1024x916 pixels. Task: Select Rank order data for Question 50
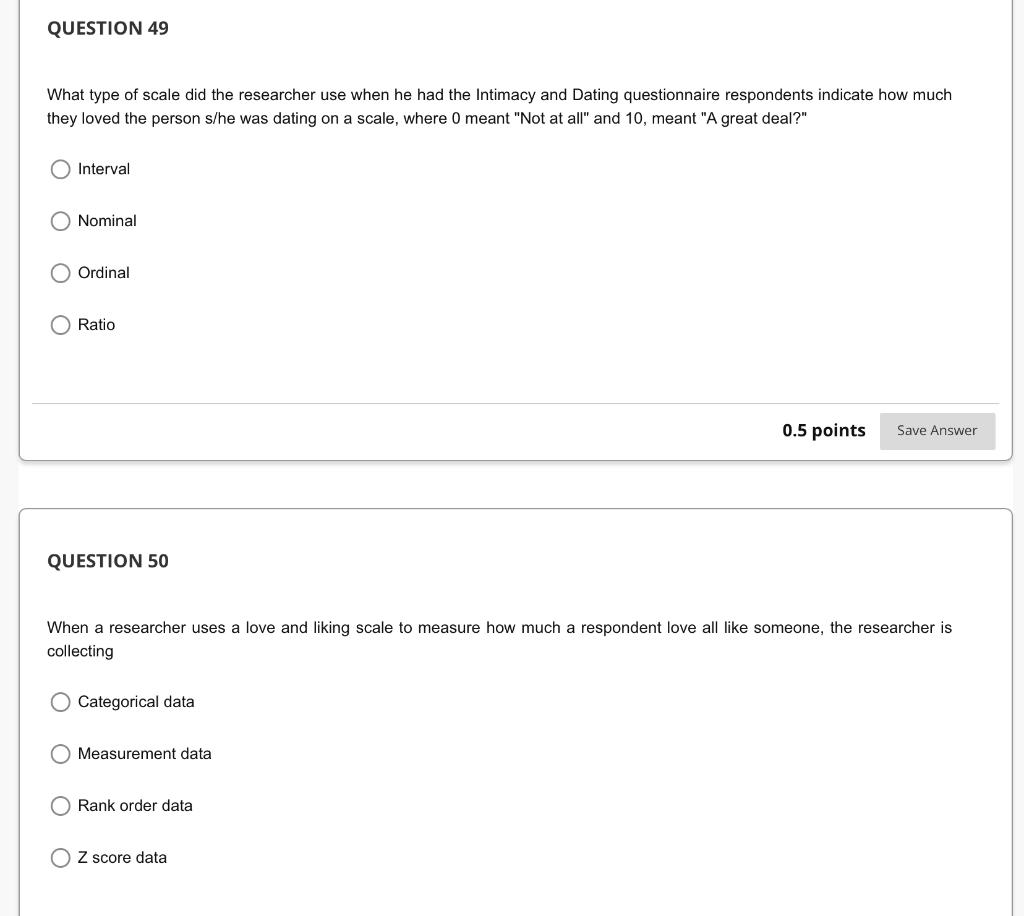coord(60,806)
